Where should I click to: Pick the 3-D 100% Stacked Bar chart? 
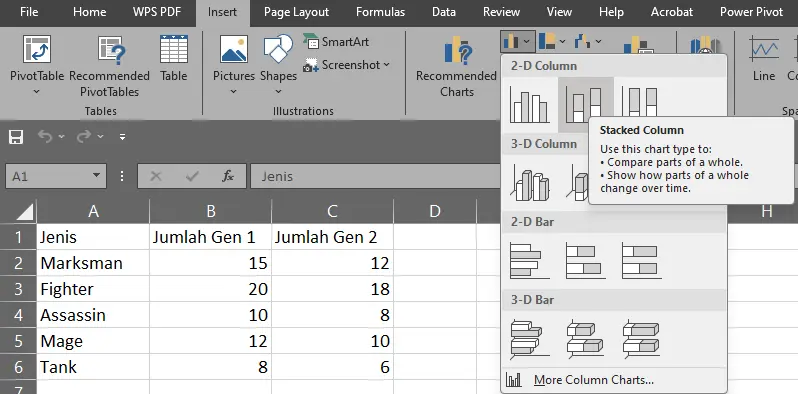point(641,338)
